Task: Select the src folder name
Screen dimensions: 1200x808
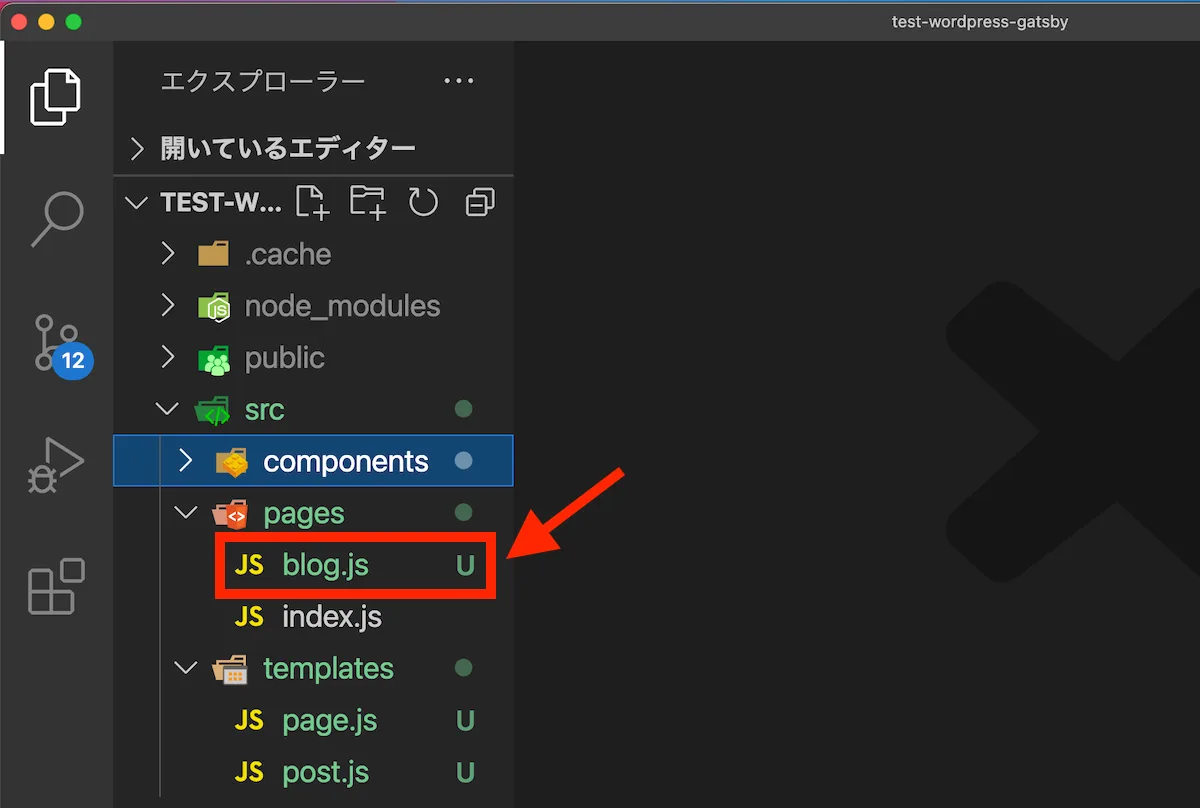Action: coord(265,410)
